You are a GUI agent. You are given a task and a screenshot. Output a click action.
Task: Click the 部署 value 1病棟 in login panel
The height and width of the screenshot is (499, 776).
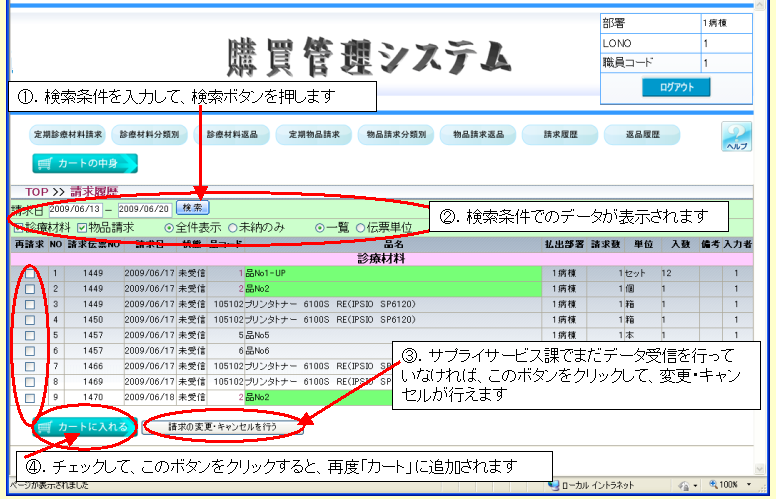coord(715,23)
